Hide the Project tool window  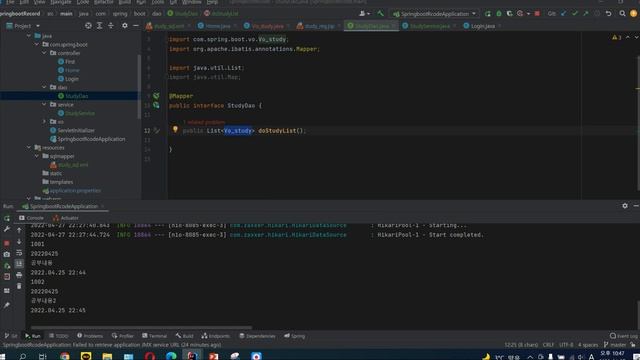[136, 26]
